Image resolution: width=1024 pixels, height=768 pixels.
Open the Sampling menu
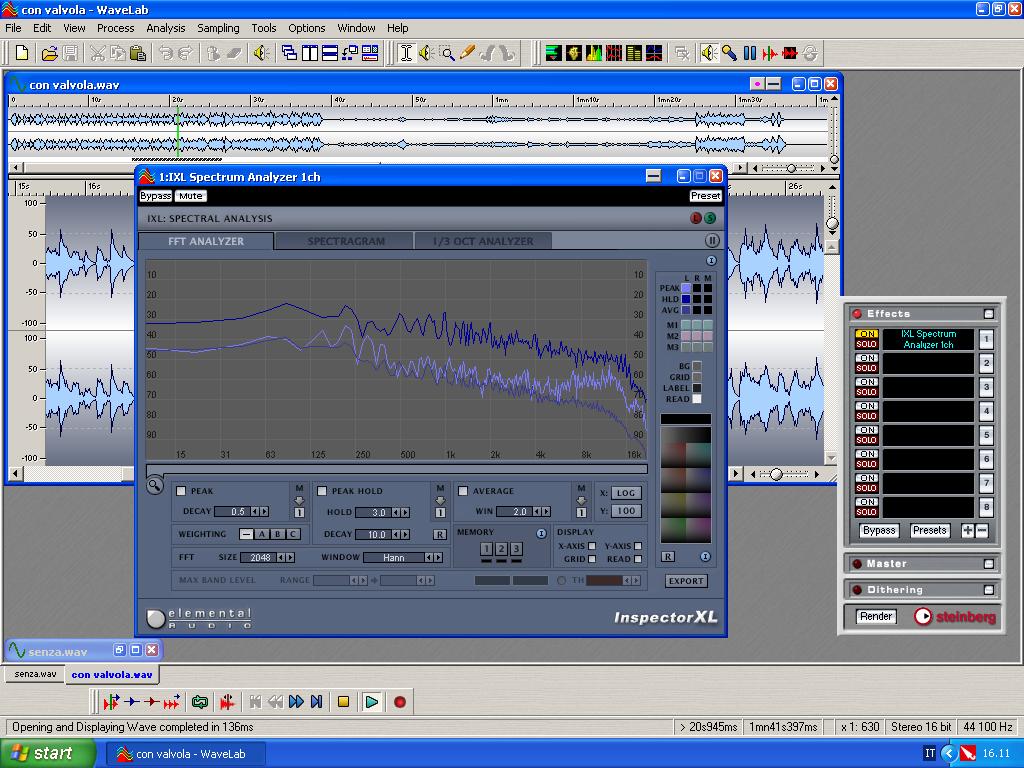218,28
